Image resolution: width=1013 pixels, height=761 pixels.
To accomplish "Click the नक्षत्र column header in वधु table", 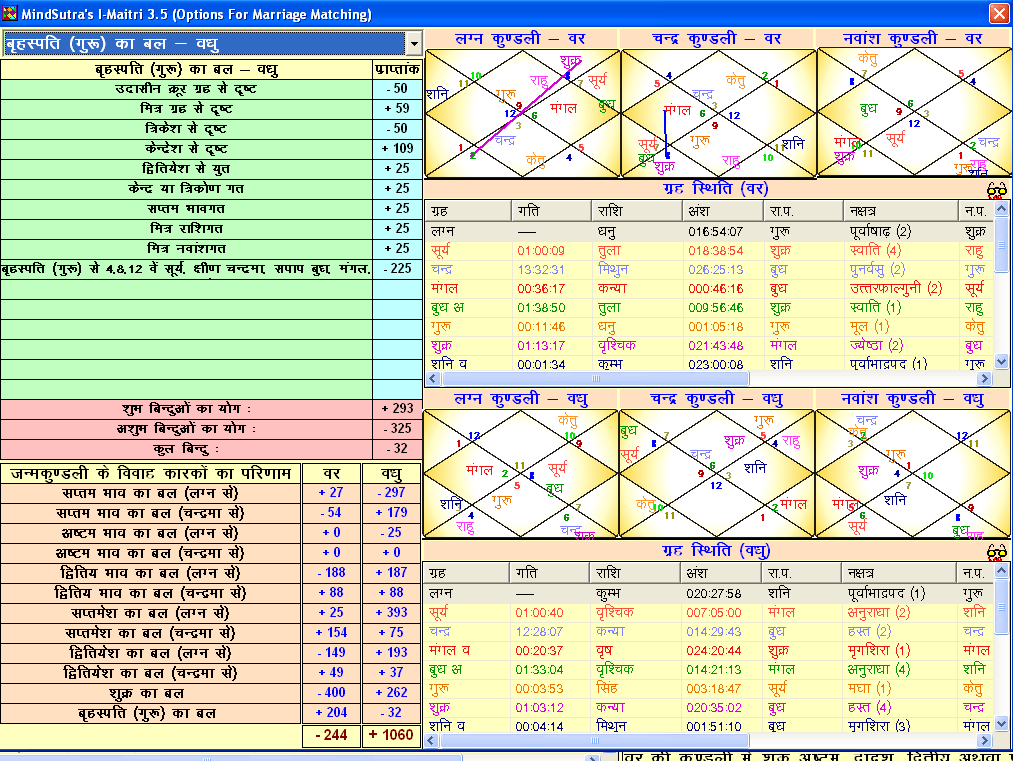I will (899, 573).
